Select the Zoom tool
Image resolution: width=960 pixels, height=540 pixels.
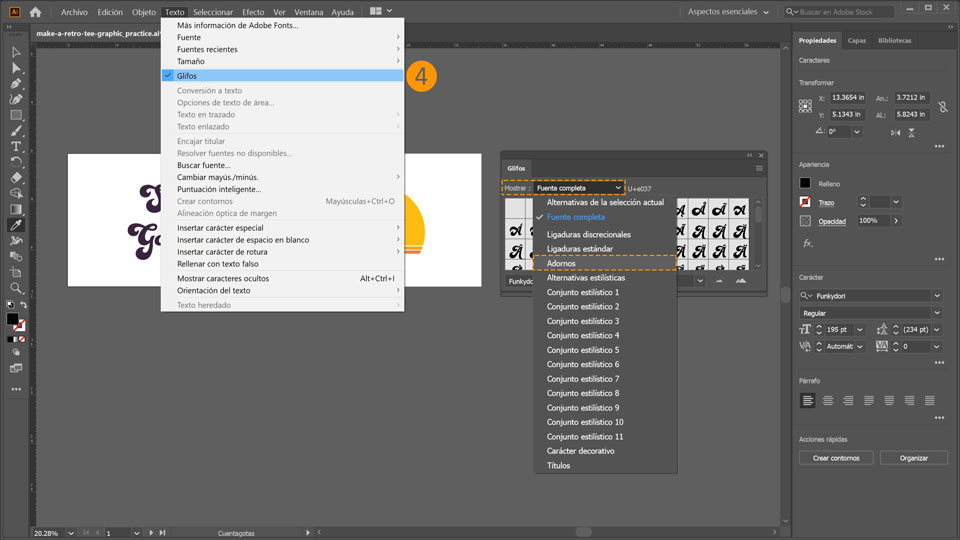(x=16, y=288)
